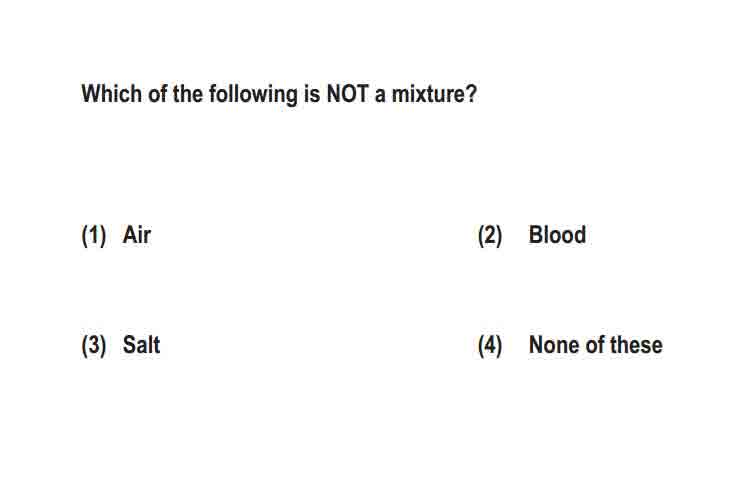Click the word "Which" starting the question
This screenshot has height=500, width=750.
click(x=112, y=94)
